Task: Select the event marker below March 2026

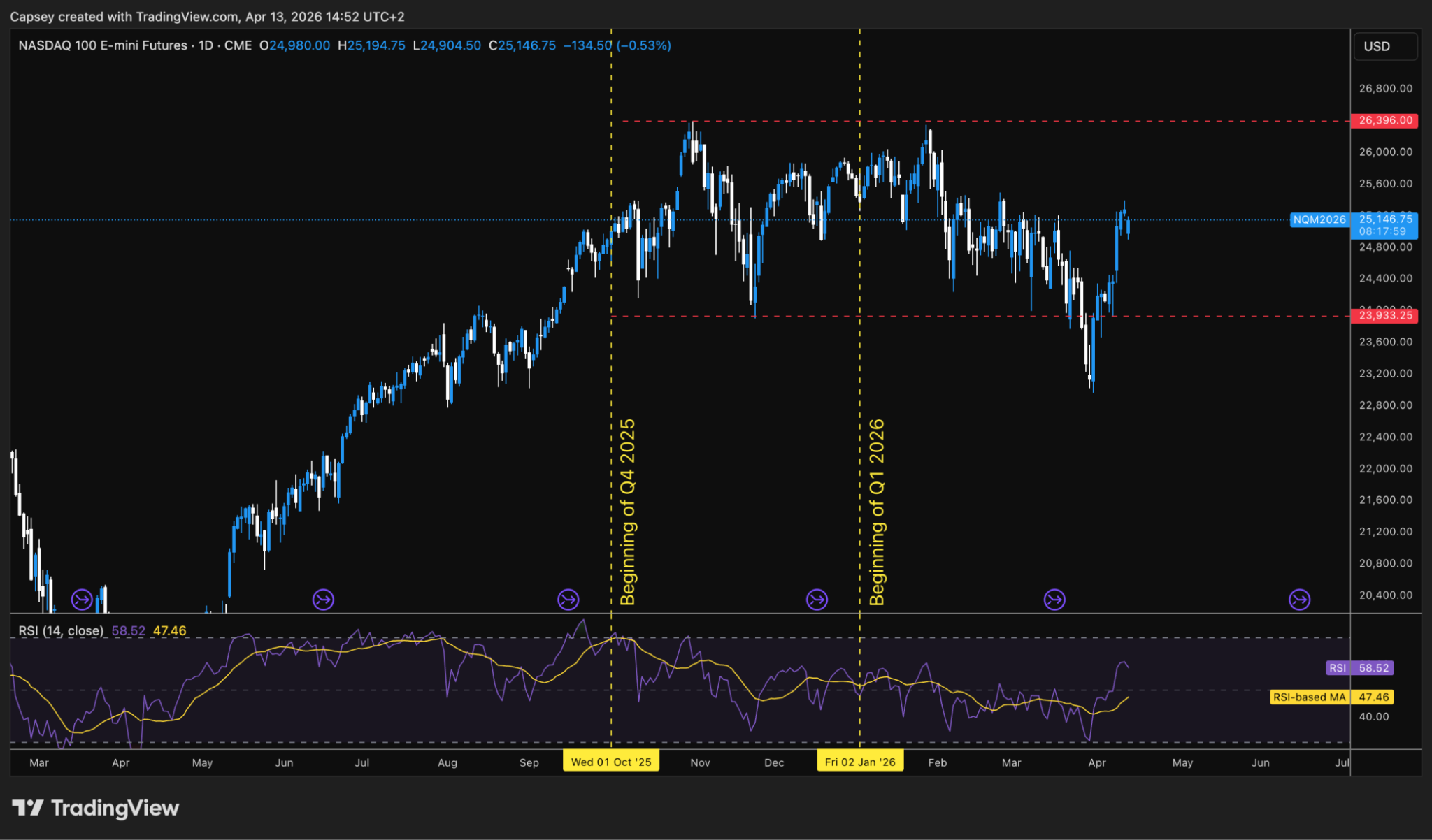Action: pos(1054,599)
